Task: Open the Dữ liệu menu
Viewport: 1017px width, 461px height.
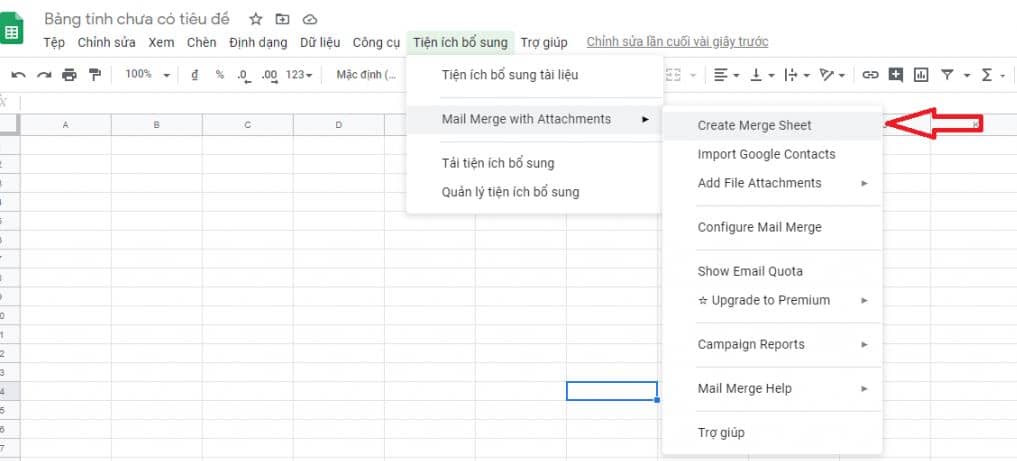Action: (x=320, y=43)
